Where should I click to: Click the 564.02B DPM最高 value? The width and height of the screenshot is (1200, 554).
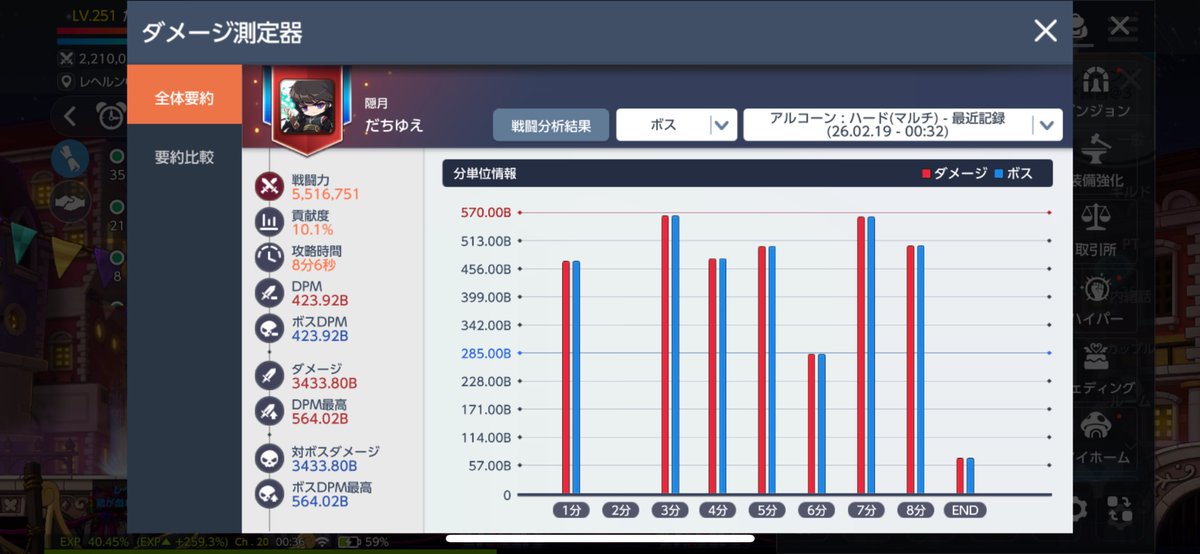(320, 418)
